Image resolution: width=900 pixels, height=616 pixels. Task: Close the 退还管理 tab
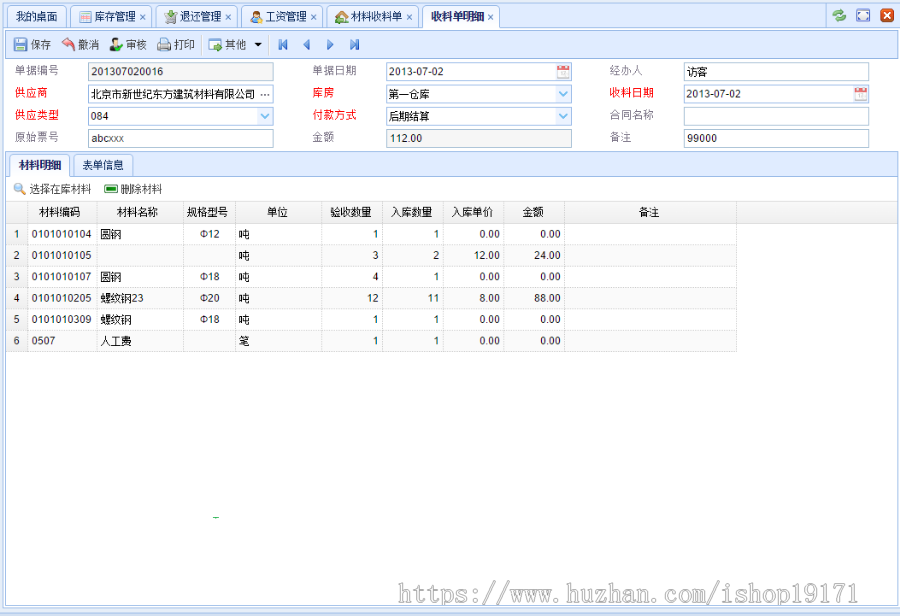pyautogui.click(x=228, y=17)
